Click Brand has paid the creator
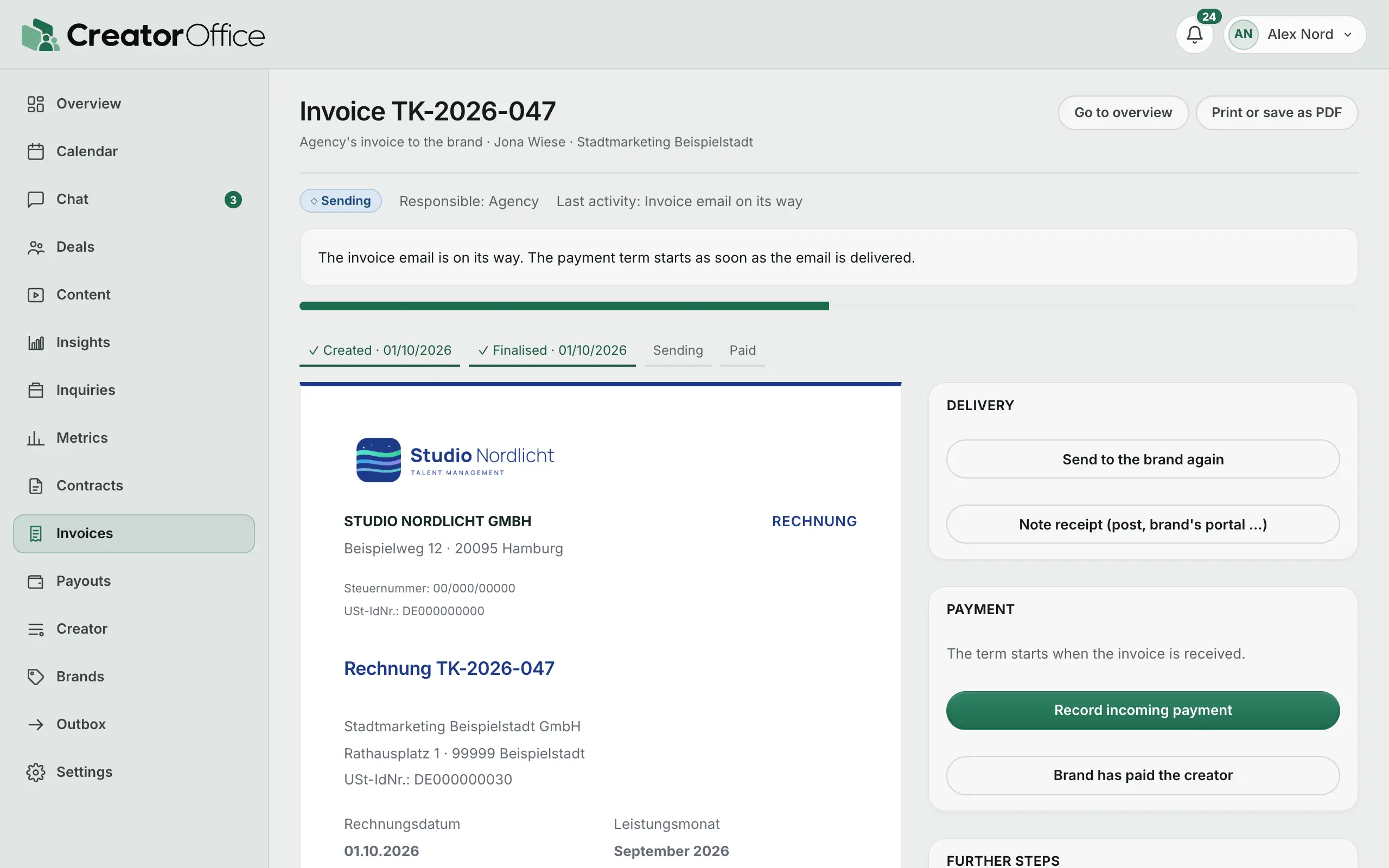1389x868 pixels. [x=1143, y=775]
